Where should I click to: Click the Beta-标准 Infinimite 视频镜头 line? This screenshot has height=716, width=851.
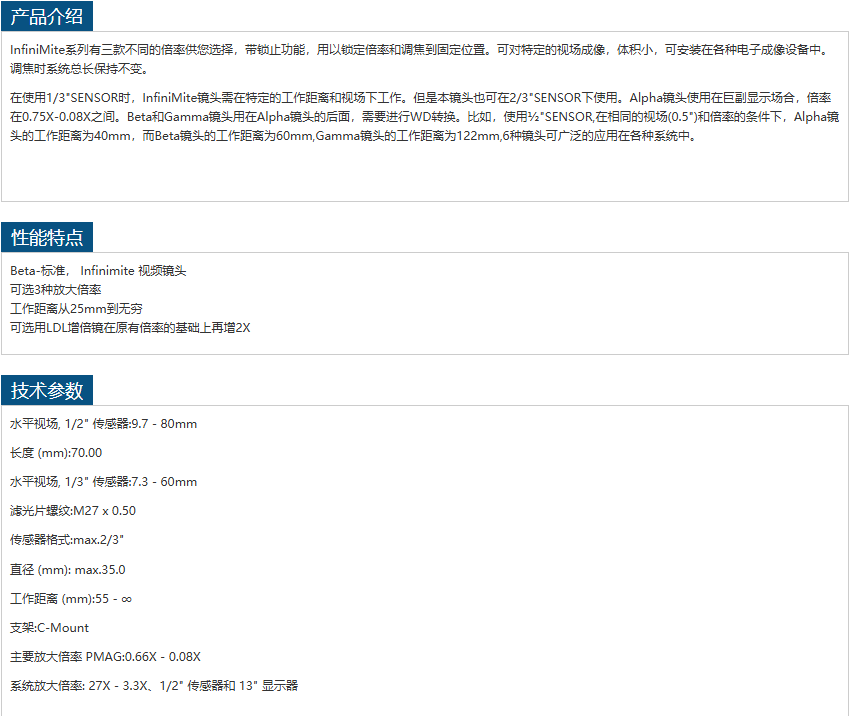(x=98, y=270)
